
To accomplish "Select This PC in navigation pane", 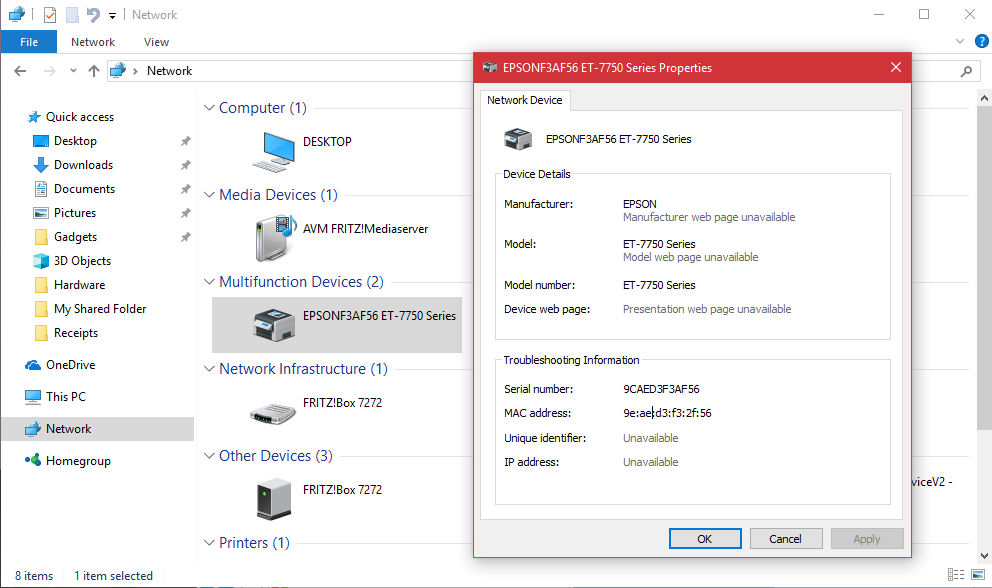I will coord(65,397).
